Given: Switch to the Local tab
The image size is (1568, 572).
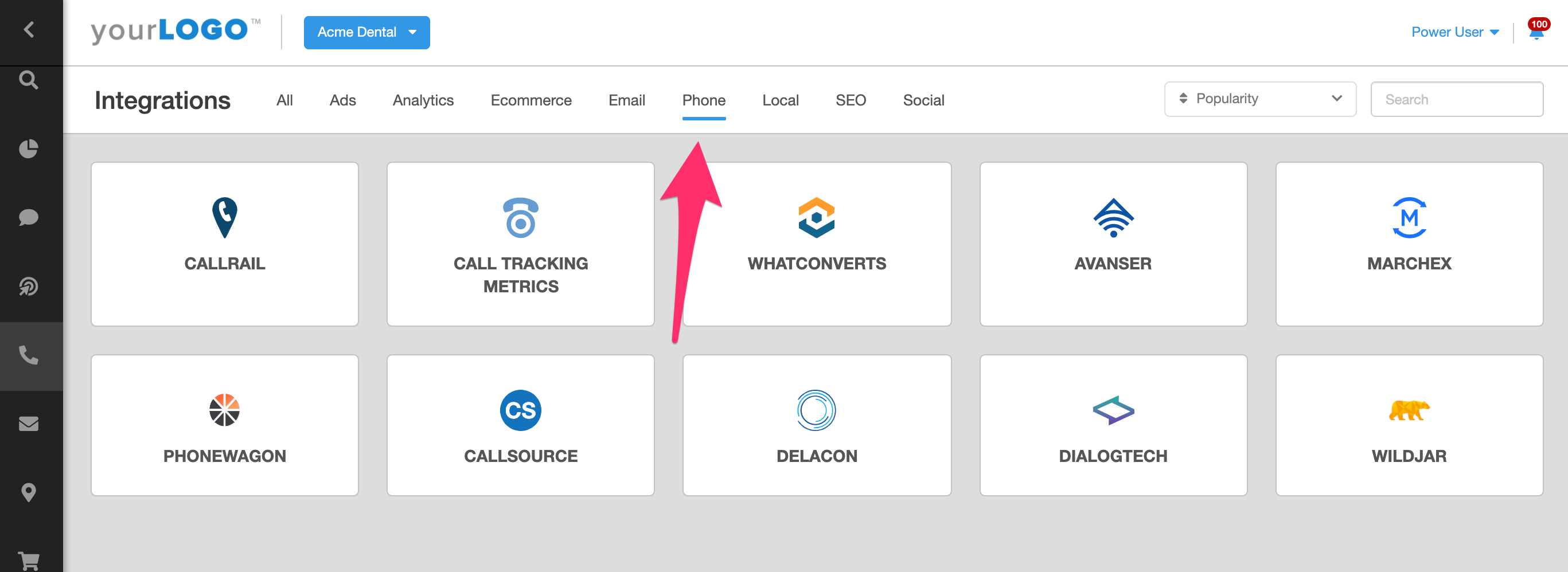Looking at the screenshot, I should pos(781,100).
